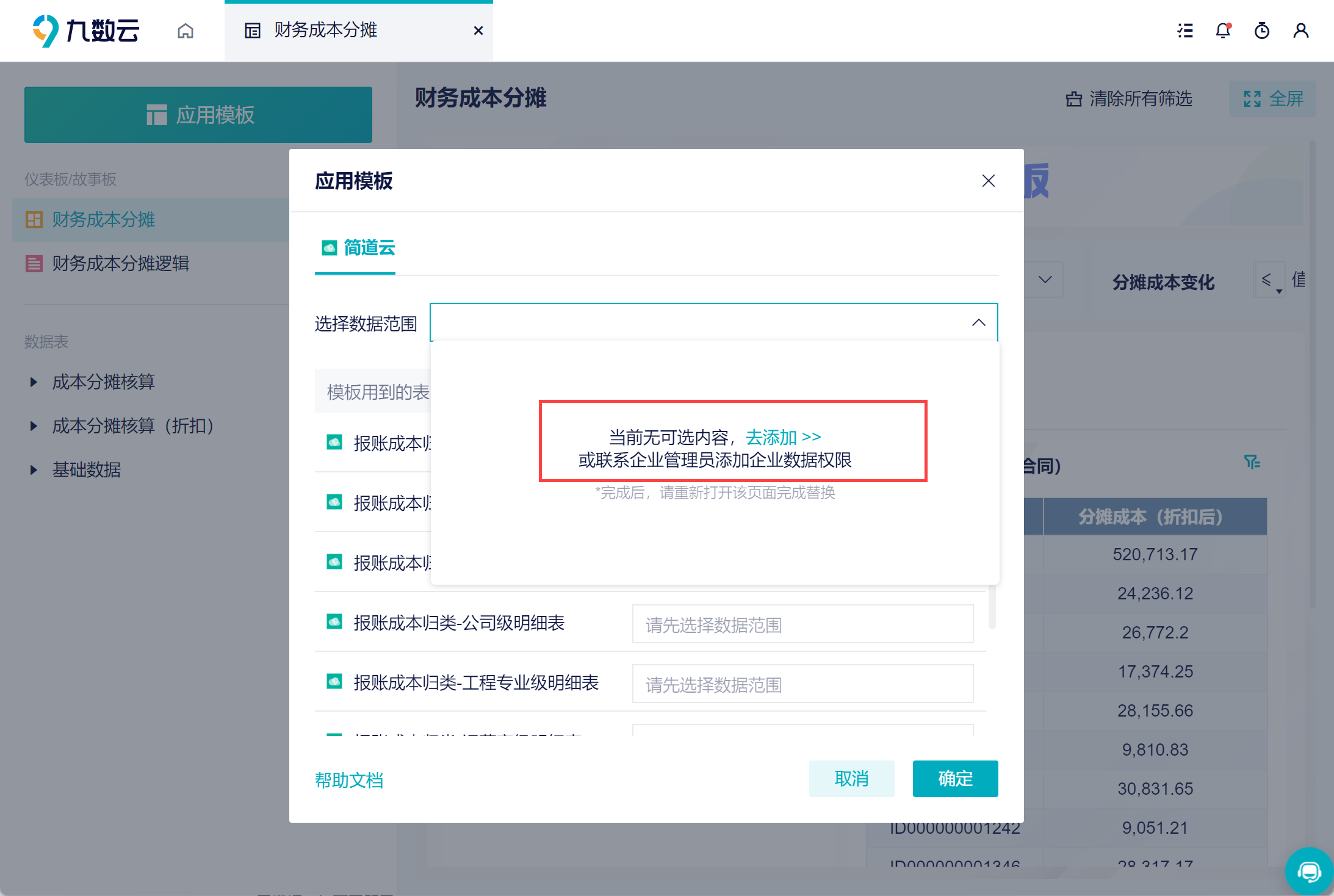Viewport: 1334px width, 896px height.
Task: Open the task list icon in header
Action: pyautogui.click(x=1185, y=31)
